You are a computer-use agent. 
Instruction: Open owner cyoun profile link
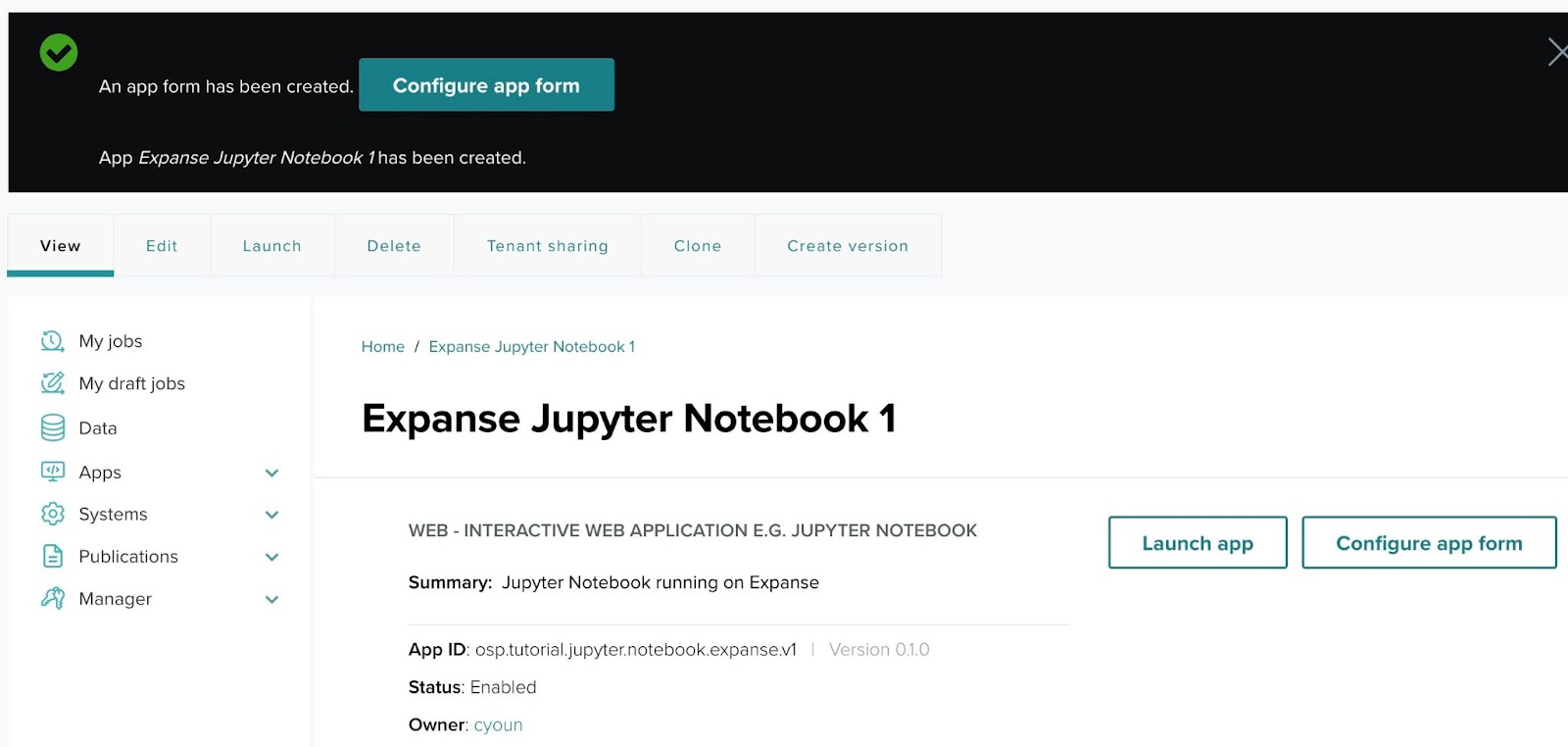498,725
